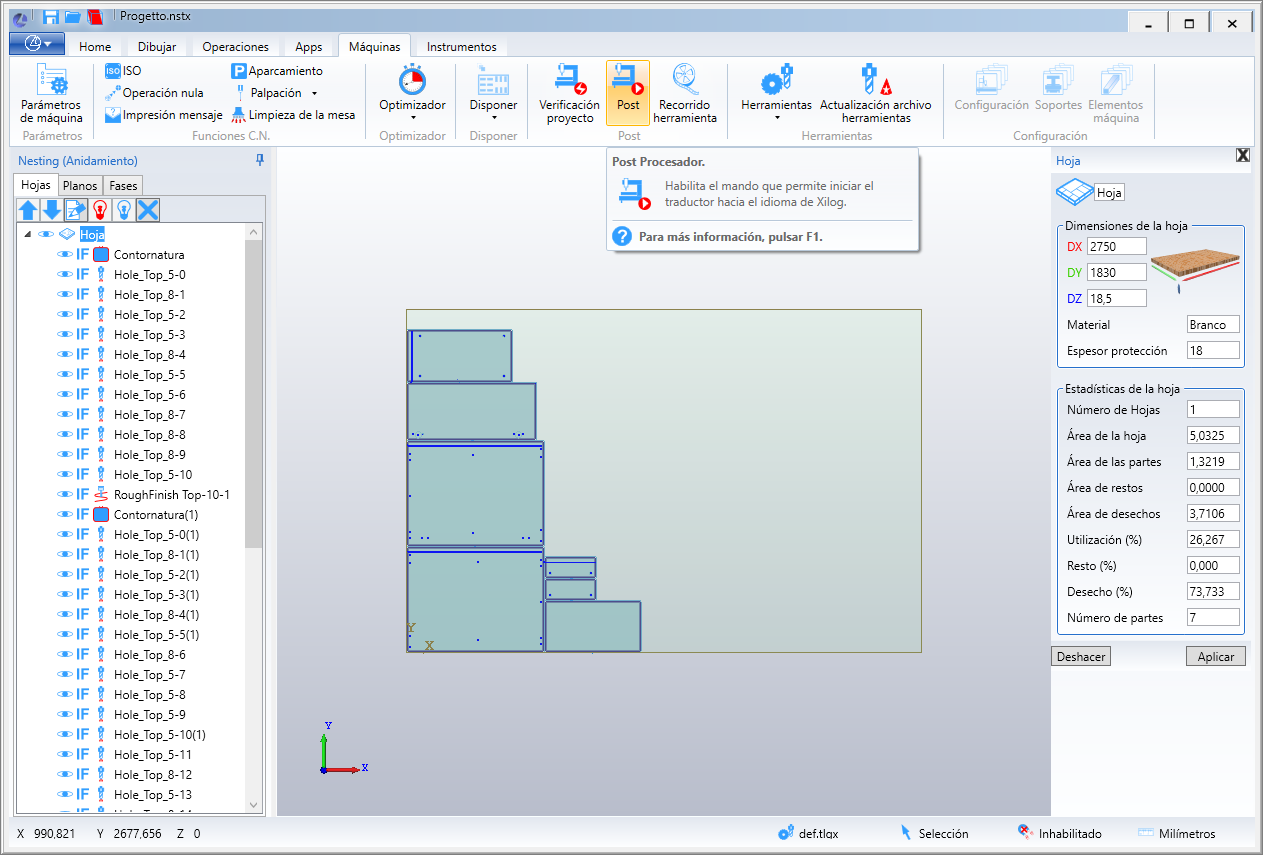Delete item with blue X icon

click(x=148, y=209)
